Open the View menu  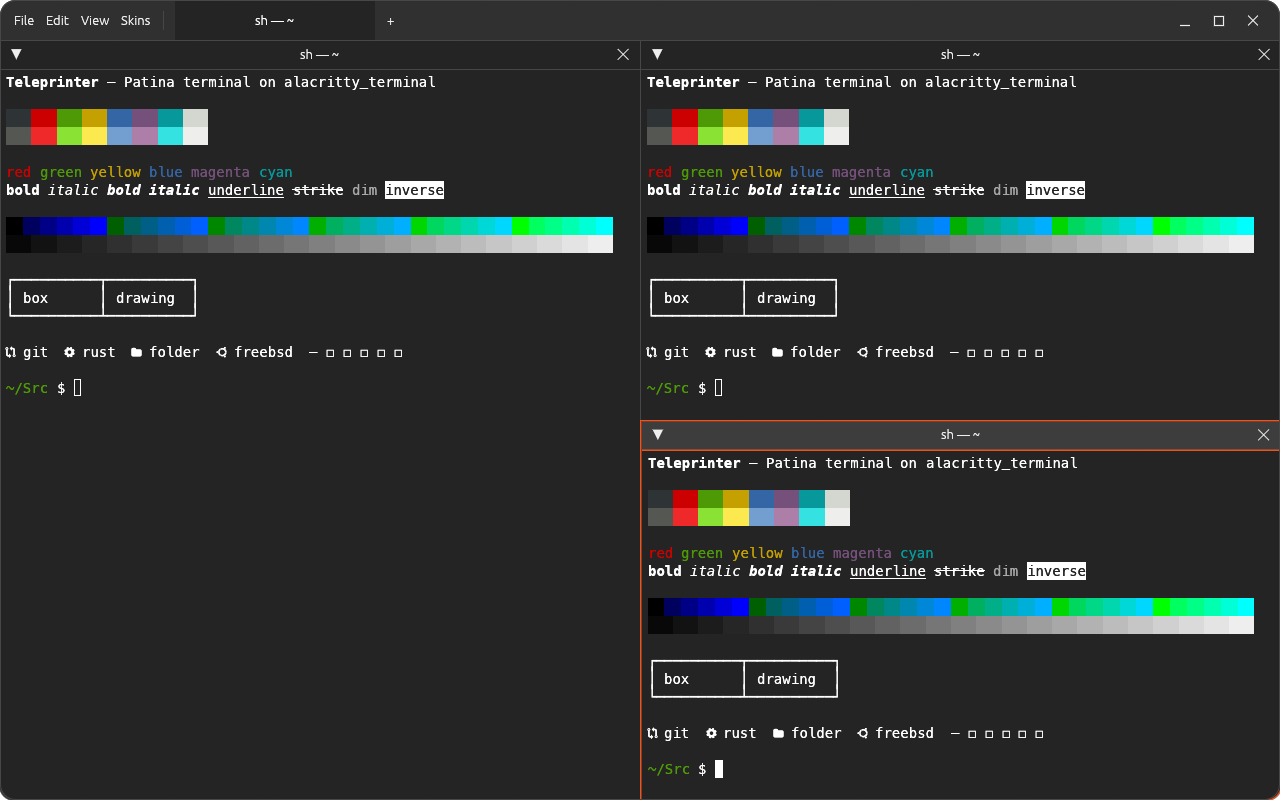coord(95,21)
